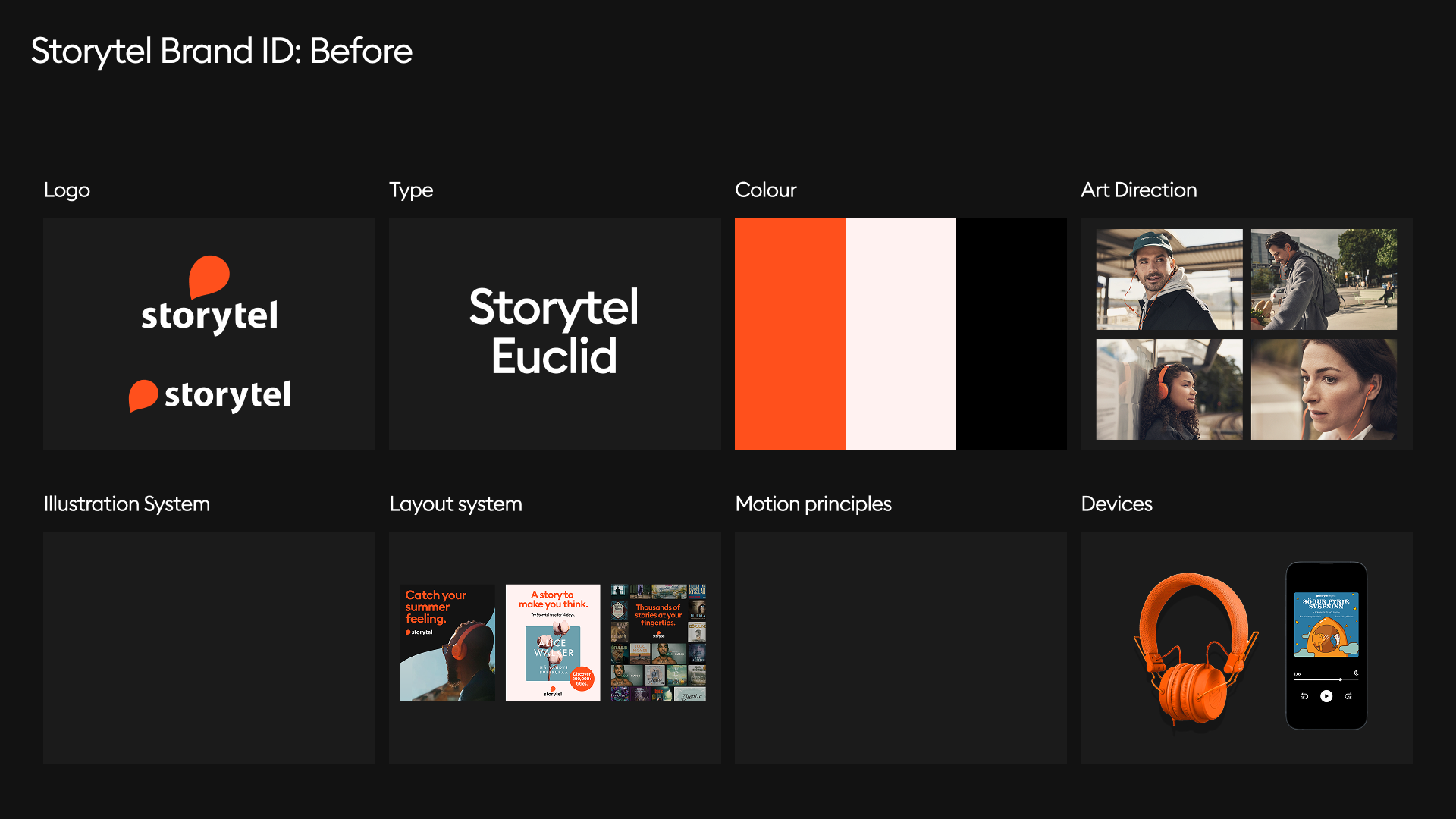Open the 'A story to make you think' poster

(x=553, y=642)
